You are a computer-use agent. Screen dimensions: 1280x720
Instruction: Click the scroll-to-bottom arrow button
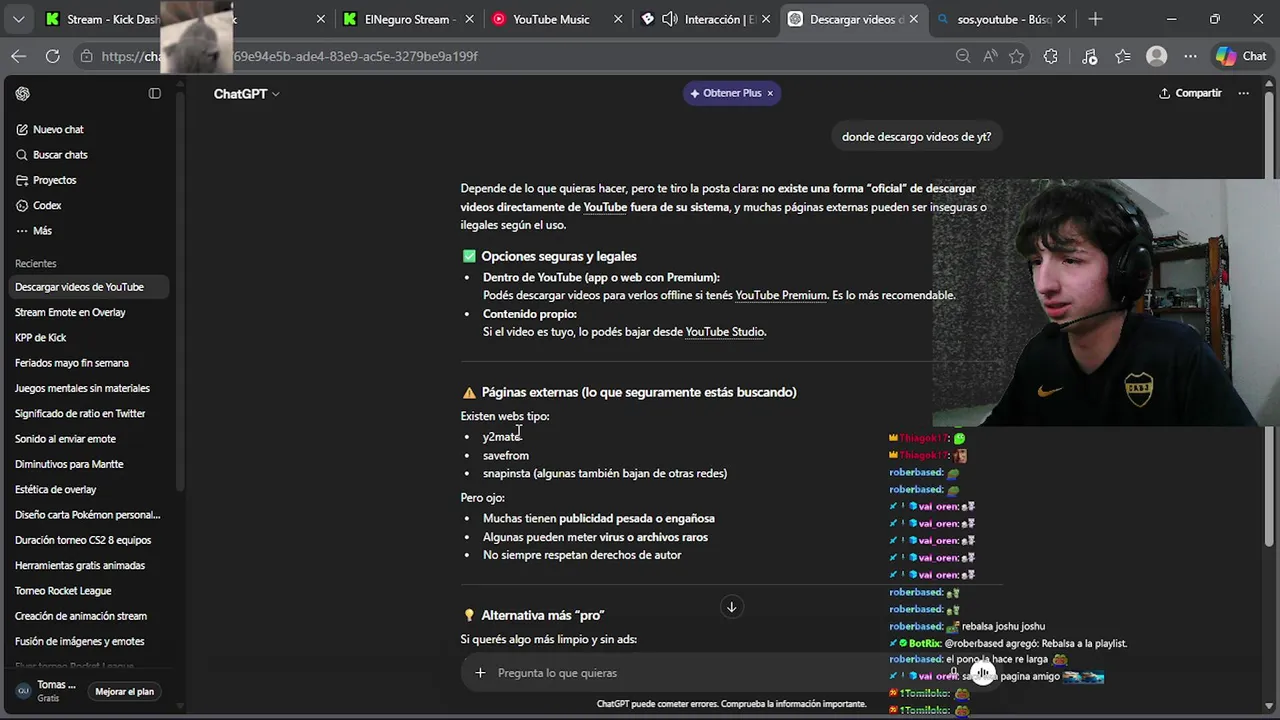coord(731,607)
